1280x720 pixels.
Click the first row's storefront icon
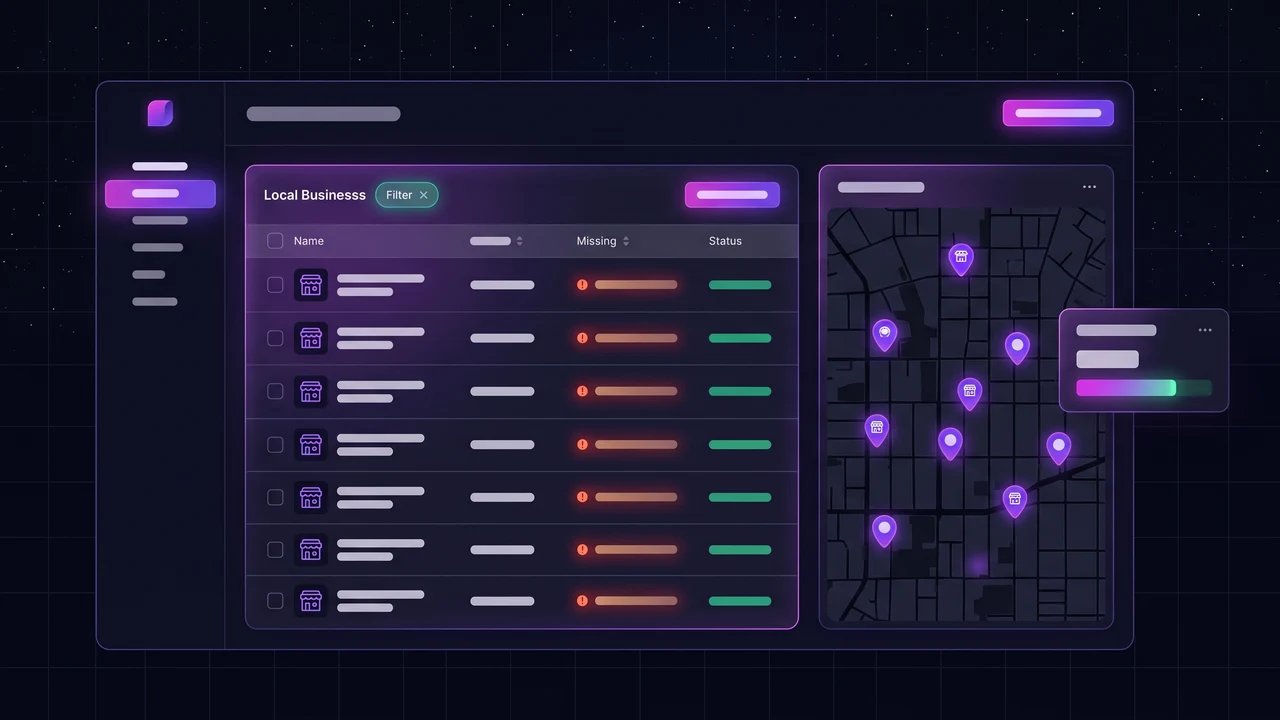(311, 285)
